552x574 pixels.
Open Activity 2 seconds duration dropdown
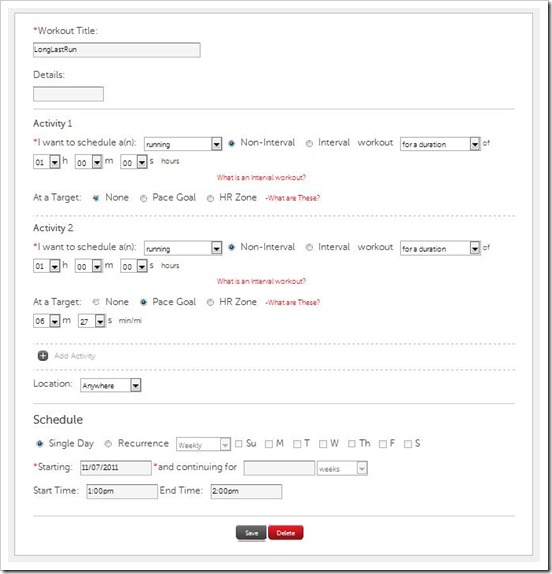pos(134,266)
